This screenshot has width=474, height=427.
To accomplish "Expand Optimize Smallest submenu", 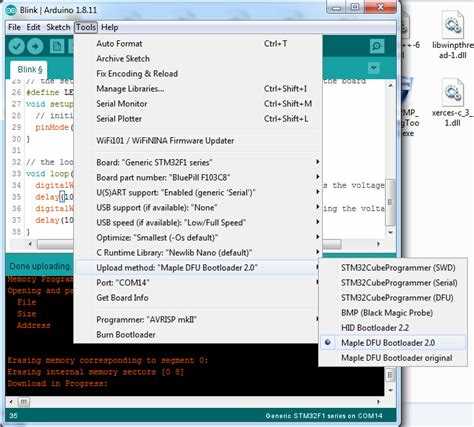I will coord(198,238).
